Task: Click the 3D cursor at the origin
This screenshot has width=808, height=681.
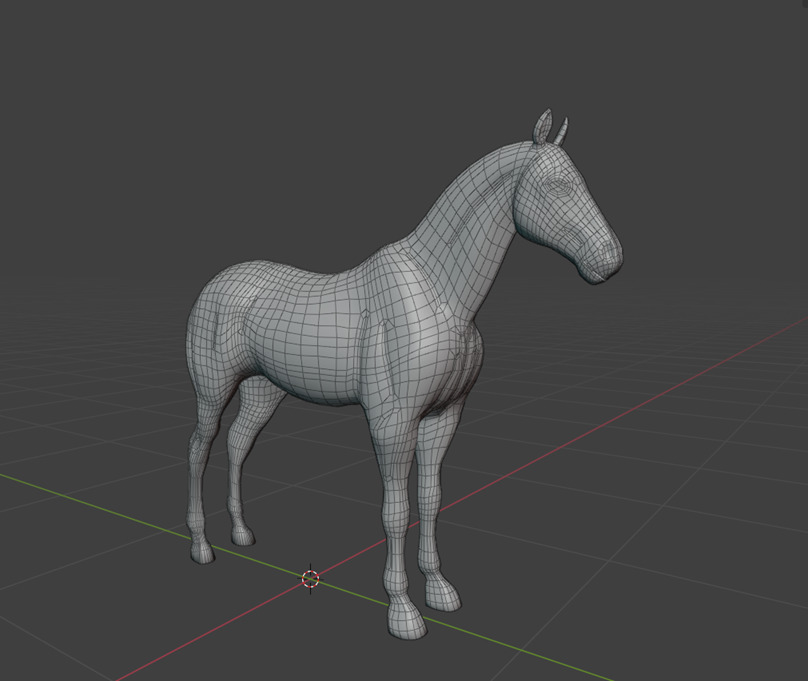Action: pyautogui.click(x=310, y=579)
